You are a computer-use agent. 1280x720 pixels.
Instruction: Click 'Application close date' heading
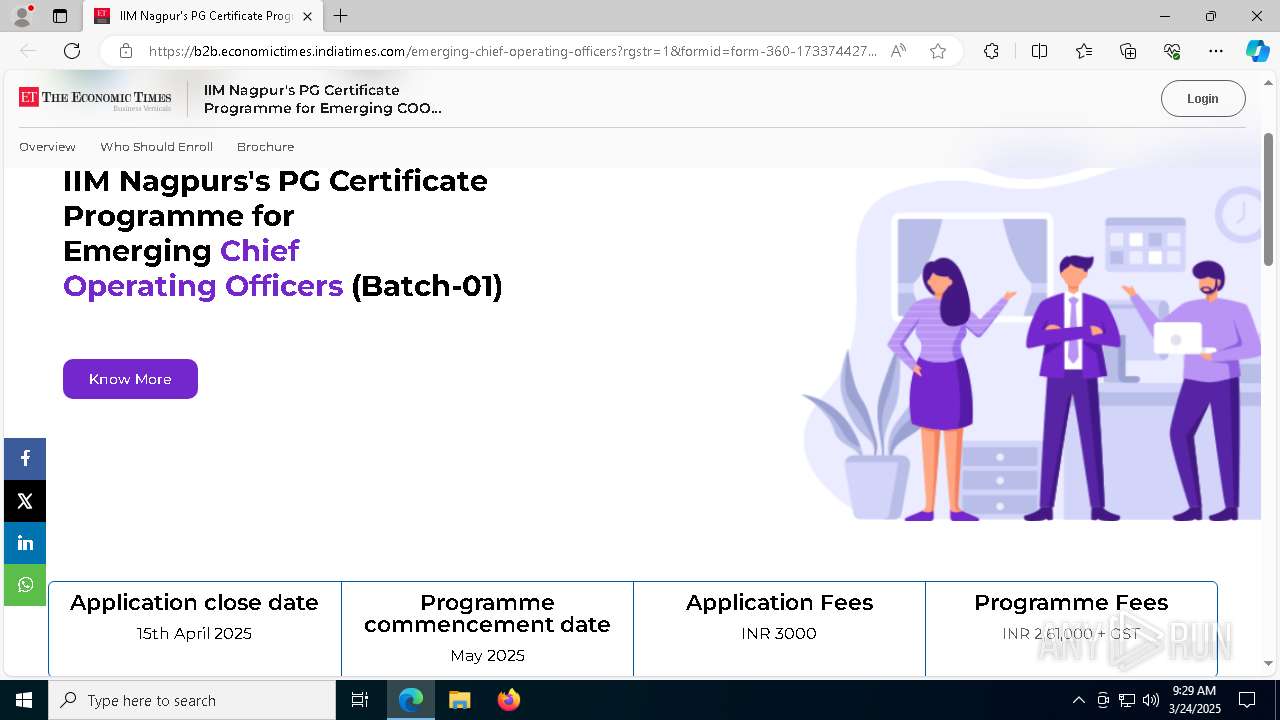194,603
